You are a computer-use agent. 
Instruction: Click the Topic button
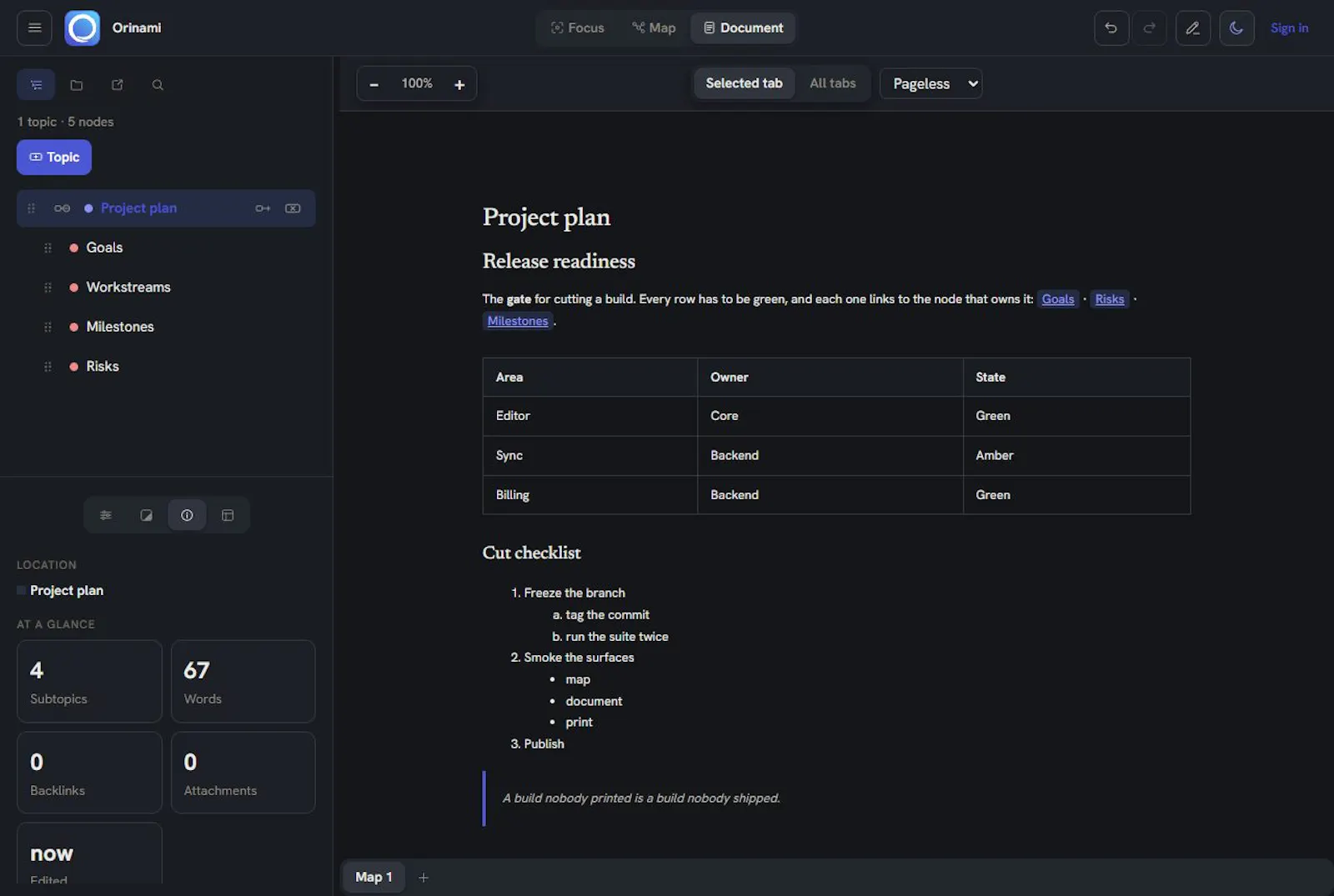tap(54, 158)
